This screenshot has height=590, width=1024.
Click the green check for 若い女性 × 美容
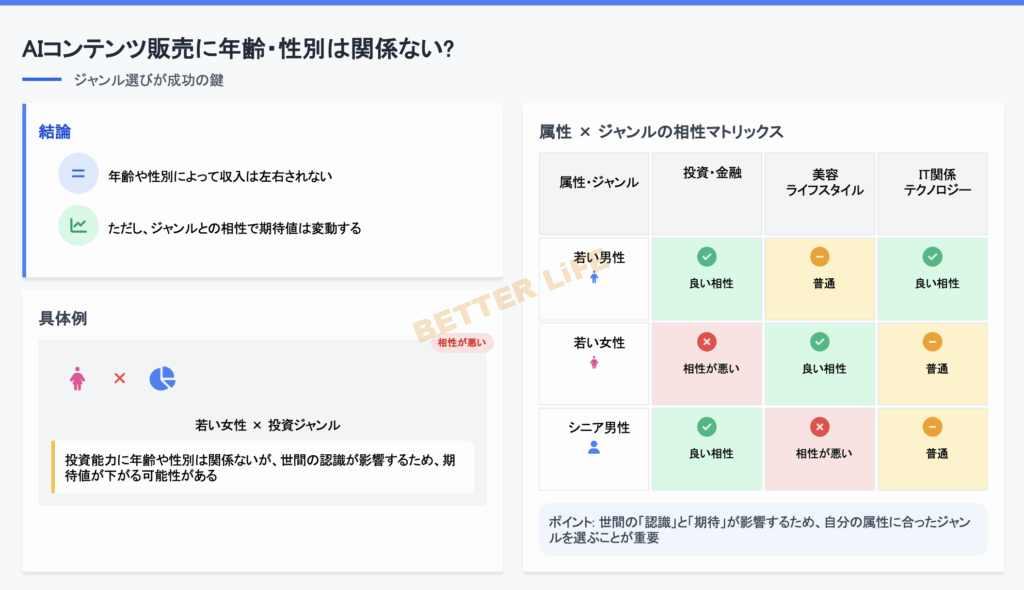tap(820, 342)
